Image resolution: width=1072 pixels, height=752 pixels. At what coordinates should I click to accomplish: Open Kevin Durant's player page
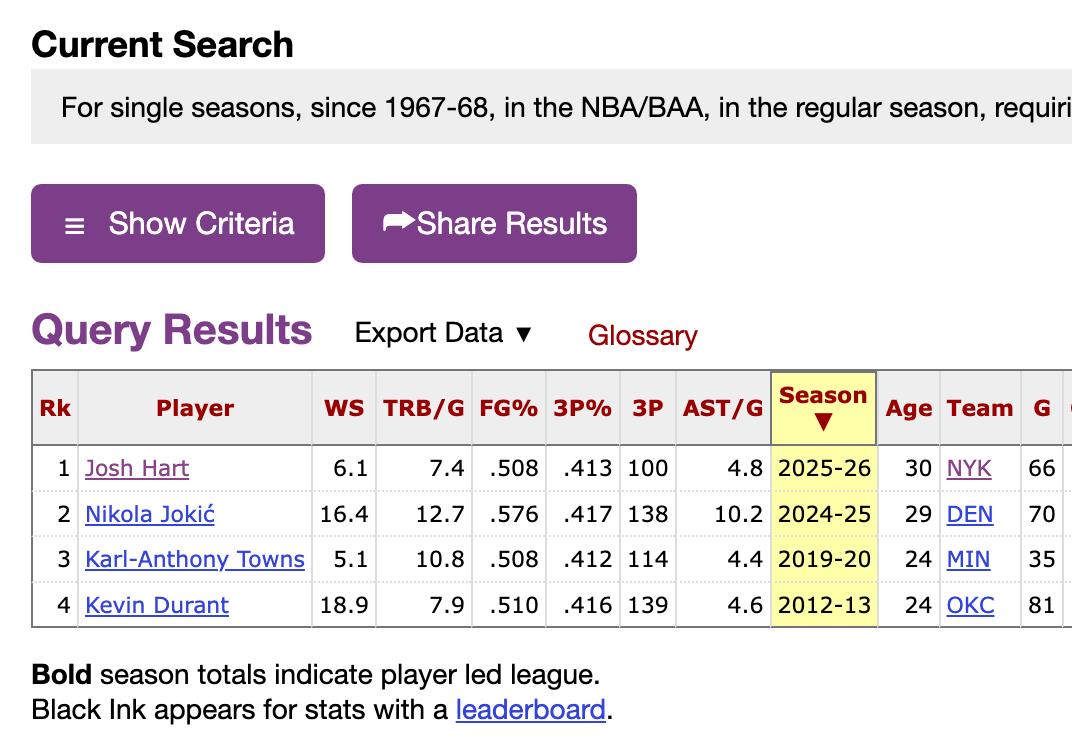[157, 605]
